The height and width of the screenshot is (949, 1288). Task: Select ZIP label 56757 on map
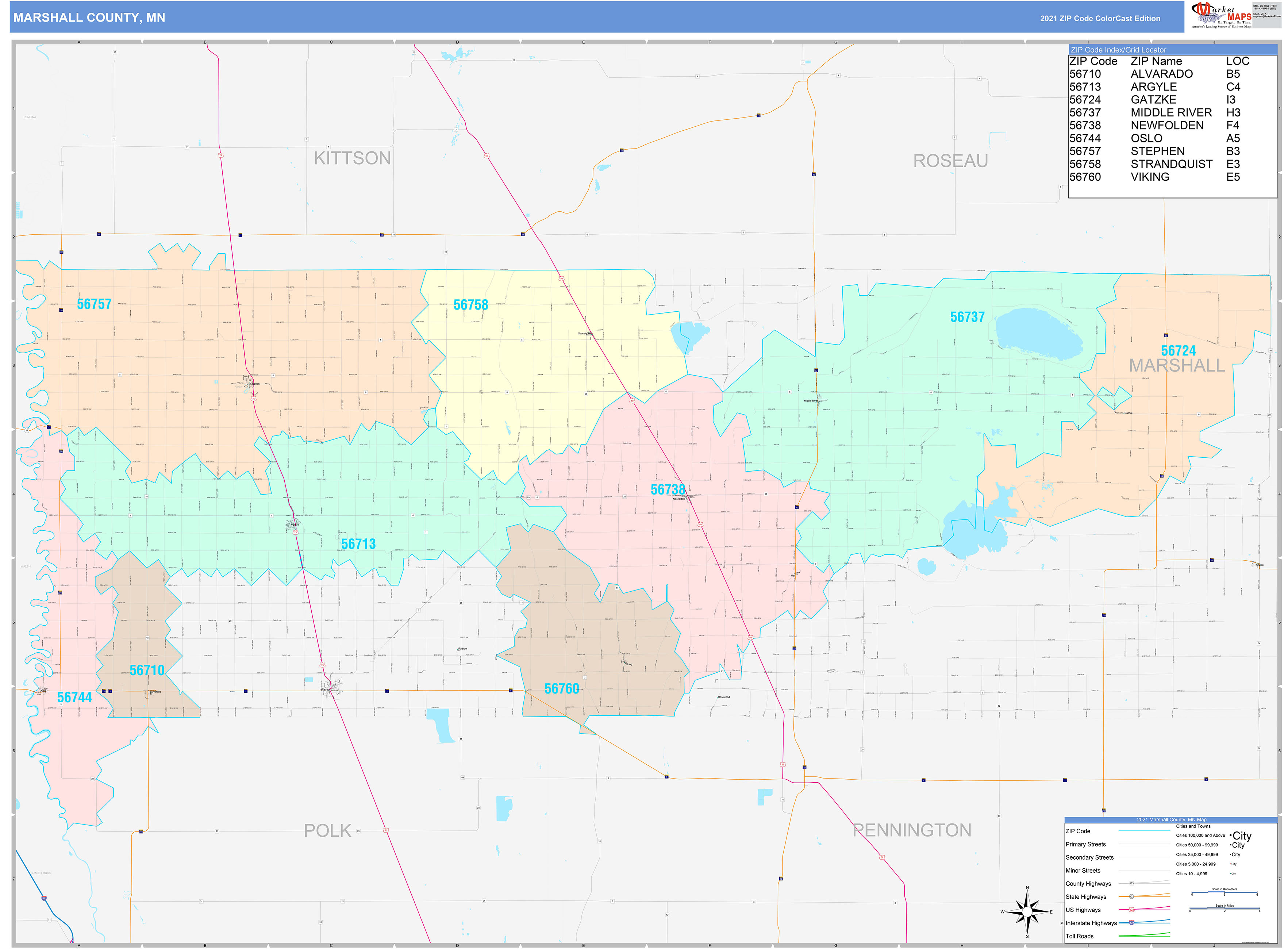point(94,304)
